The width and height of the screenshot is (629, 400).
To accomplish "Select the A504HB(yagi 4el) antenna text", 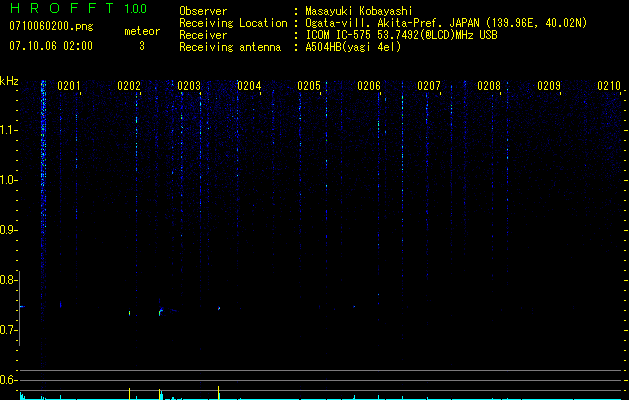I will tap(353, 47).
